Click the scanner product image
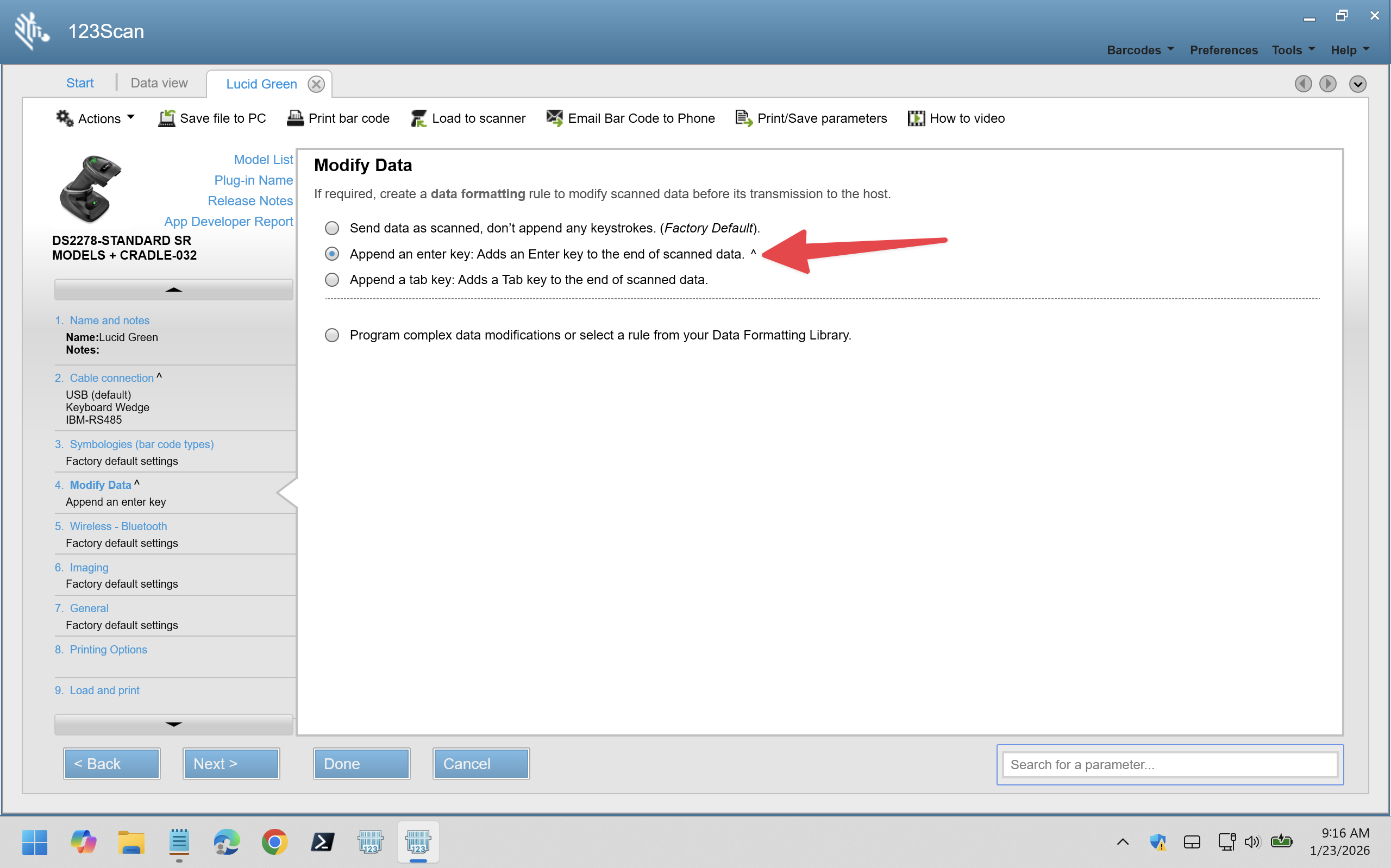Screen dimensions: 1391x868 tap(91, 189)
